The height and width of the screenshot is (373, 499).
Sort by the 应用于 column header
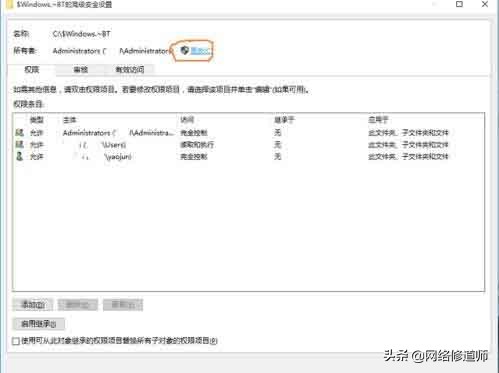click(x=378, y=120)
